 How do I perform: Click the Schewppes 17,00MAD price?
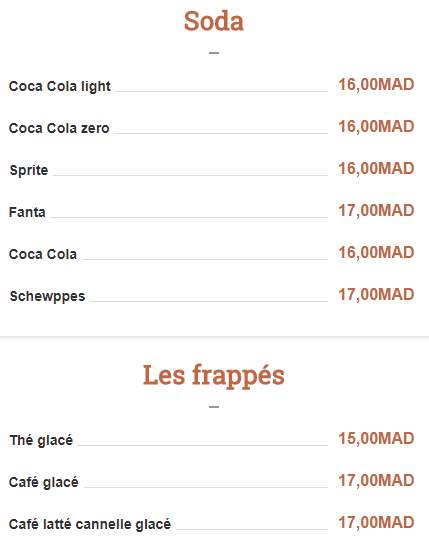click(376, 295)
